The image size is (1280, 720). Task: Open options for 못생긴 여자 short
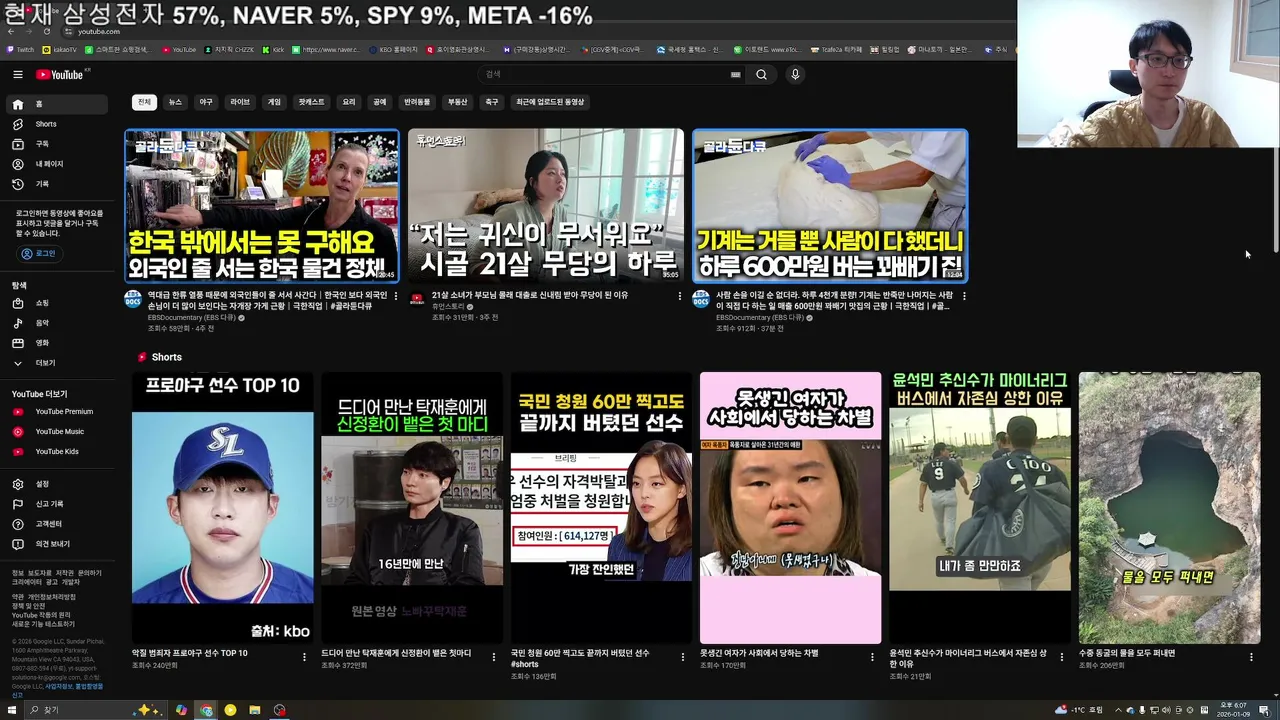pos(872,657)
